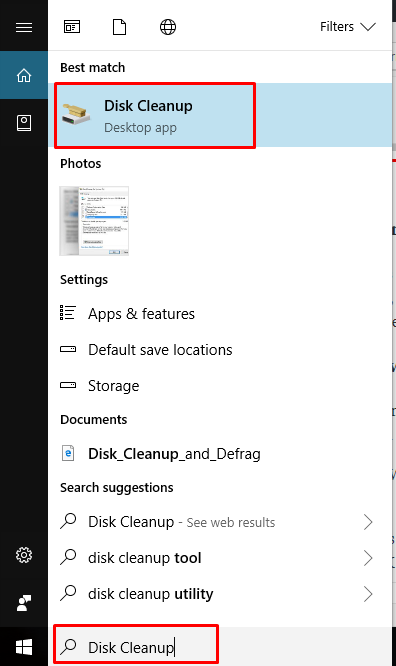Open the hamburger menu in the search sidebar

point(24,27)
